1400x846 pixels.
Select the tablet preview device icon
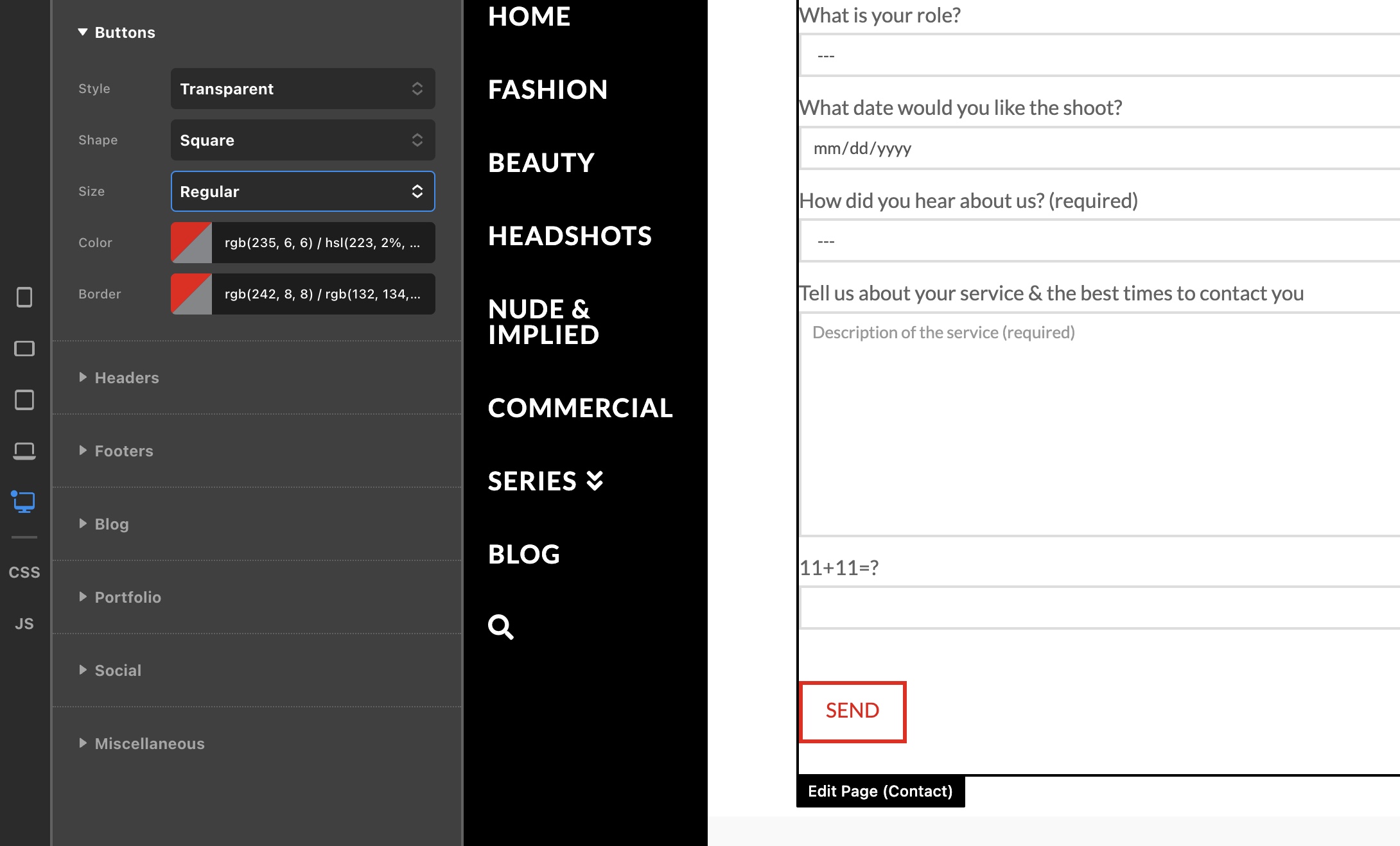tap(24, 400)
